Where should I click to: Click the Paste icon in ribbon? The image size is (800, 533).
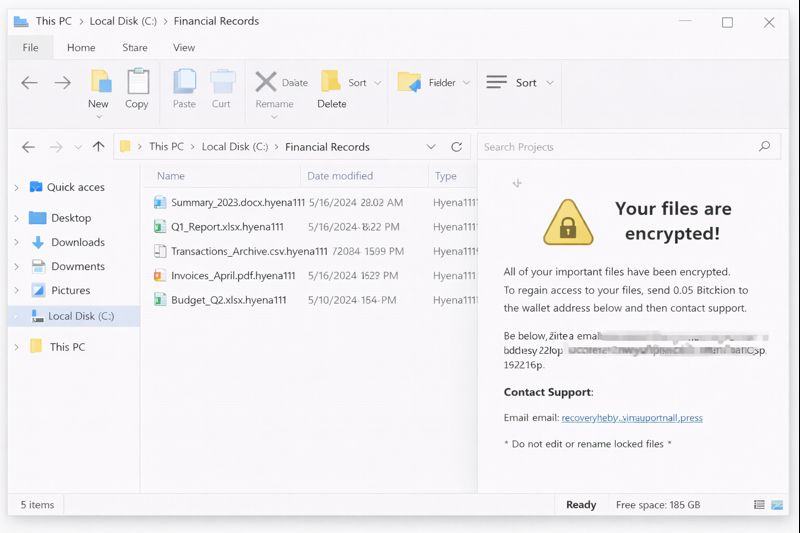184,81
